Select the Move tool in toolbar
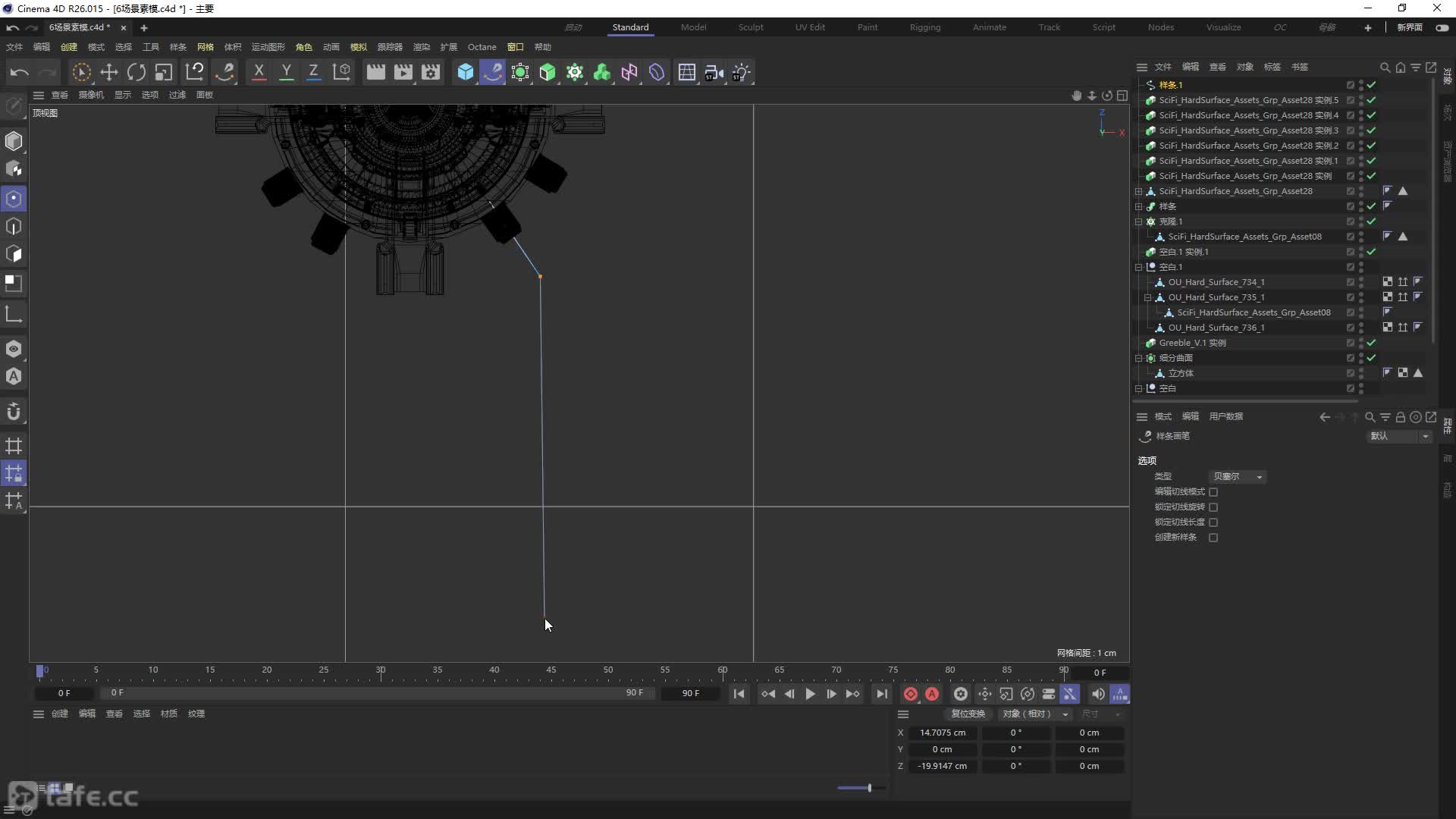The image size is (1456, 819). (x=109, y=73)
